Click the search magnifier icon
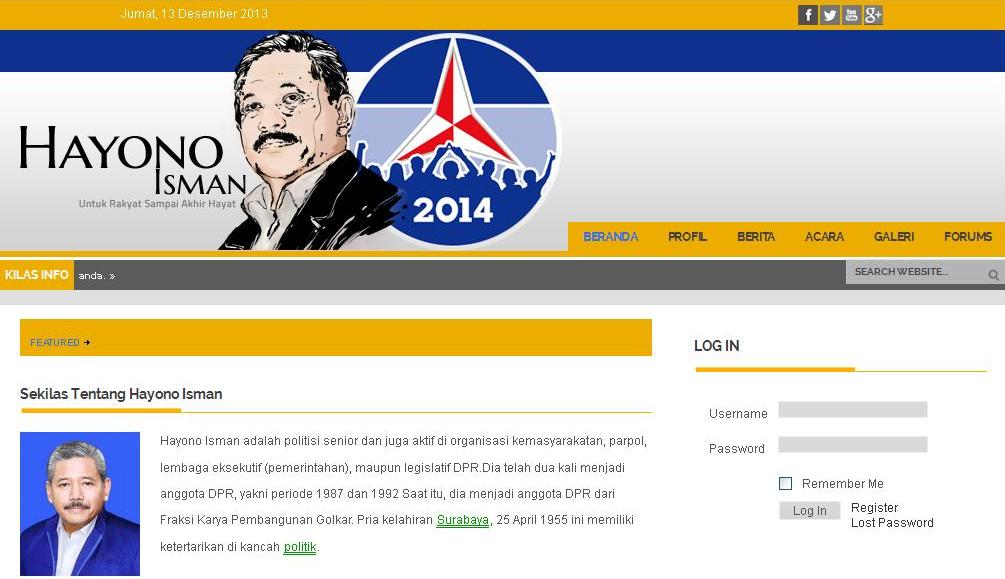Image resolution: width=1005 pixels, height=579 pixels. tap(991, 272)
